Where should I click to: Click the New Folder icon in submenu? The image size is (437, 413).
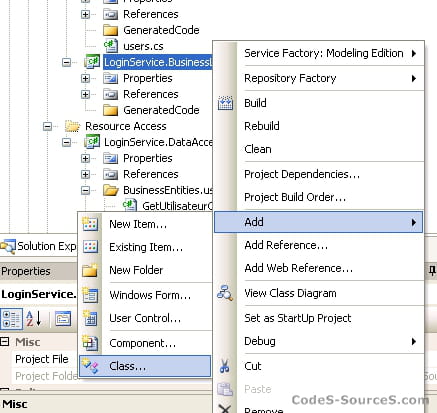coord(90,270)
